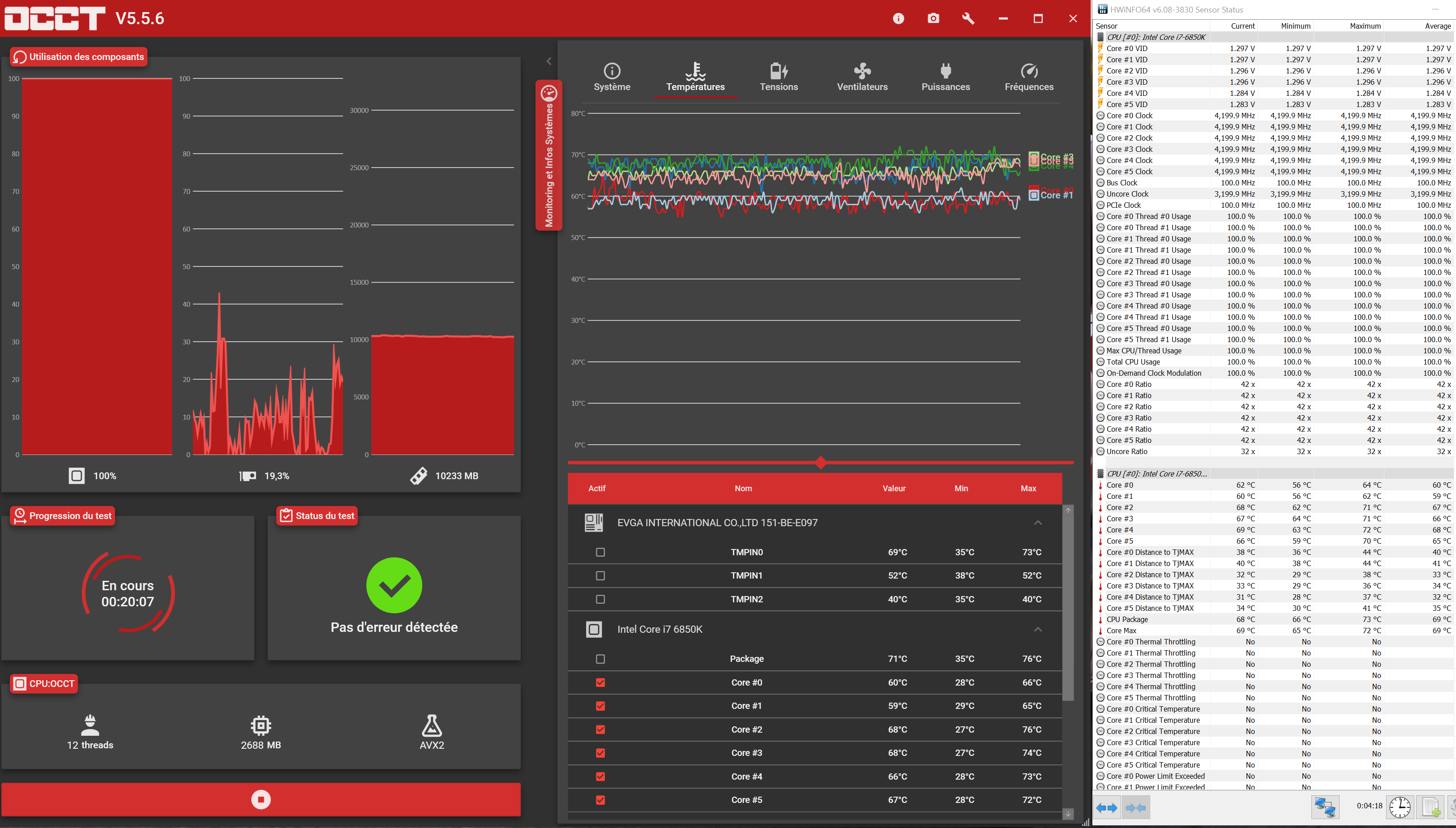Click the OCCT info icon
The height and width of the screenshot is (828, 1456).
pos(898,19)
